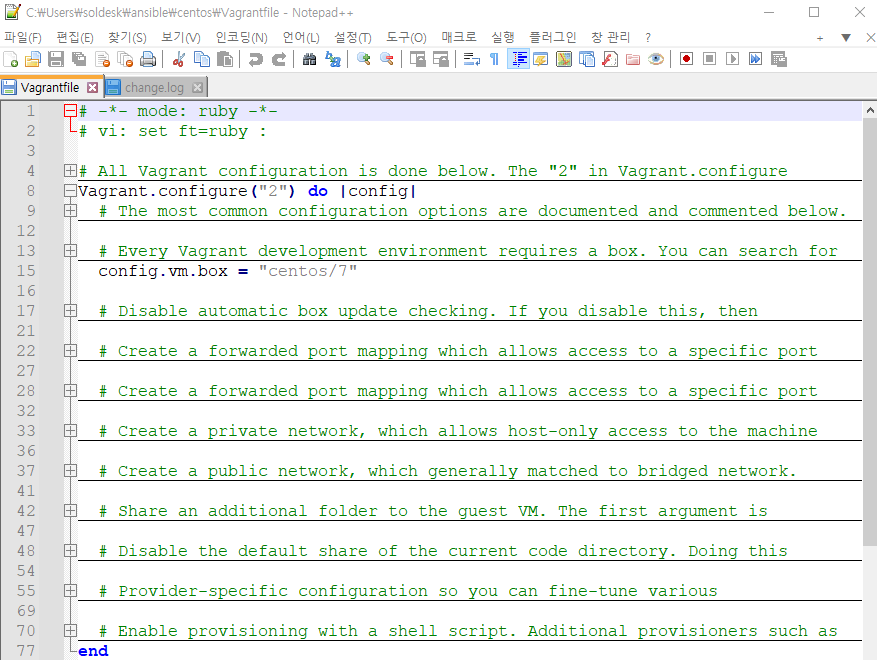Click the Copy icon
This screenshot has width=877, height=660.
(201, 59)
